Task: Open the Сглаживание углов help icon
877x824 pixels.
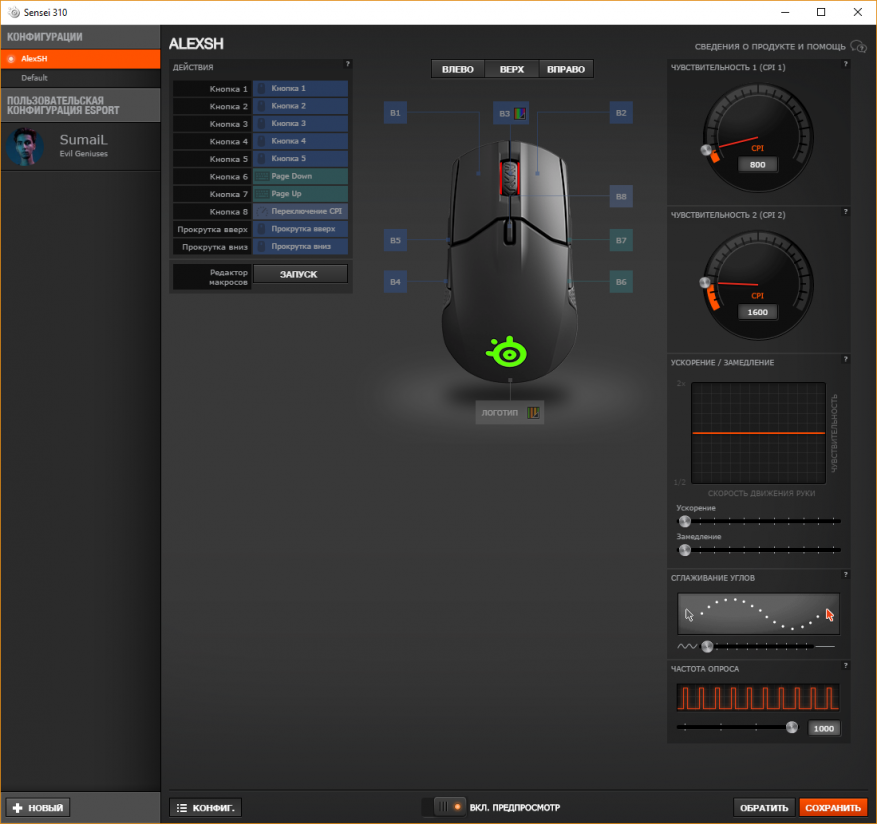Action: tap(845, 575)
